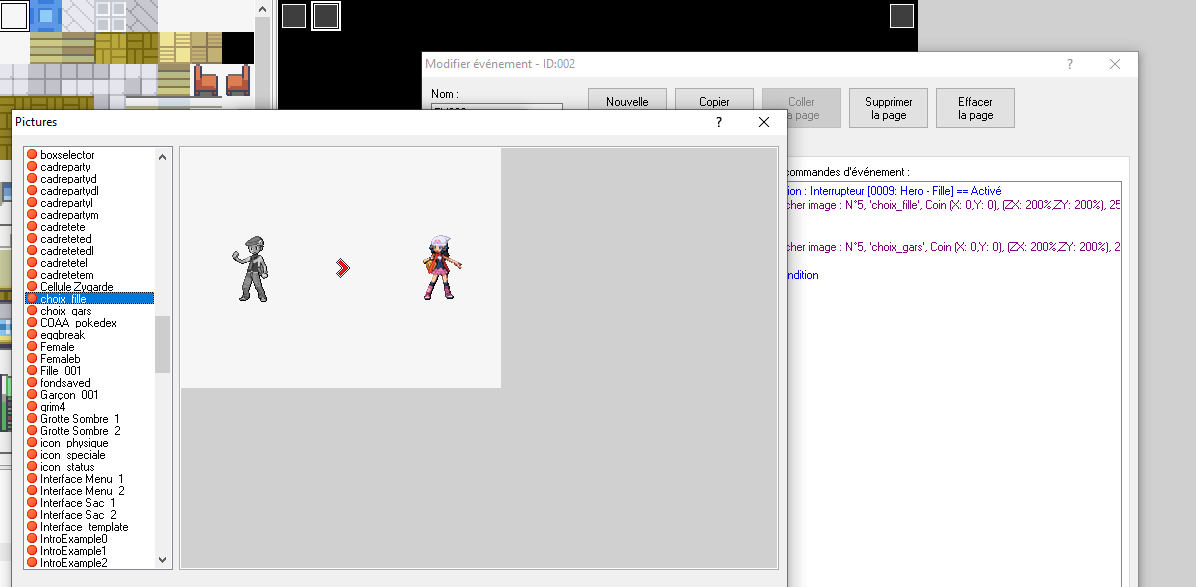Click the red icon beside icon_status
The image size is (1196, 587).
[x=32, y=467]
